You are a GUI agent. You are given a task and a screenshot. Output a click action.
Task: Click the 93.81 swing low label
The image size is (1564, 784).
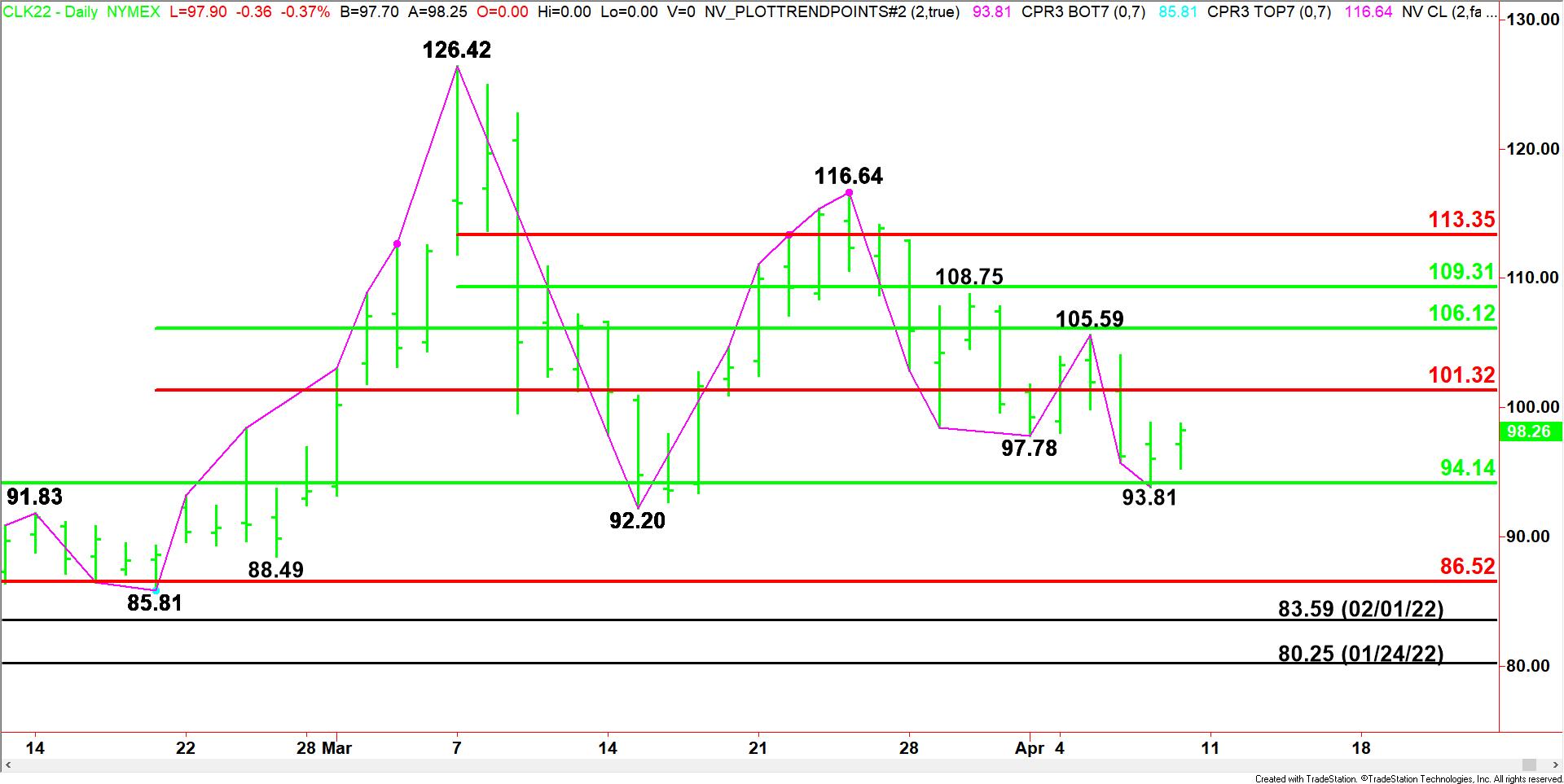click(1149, 497)
